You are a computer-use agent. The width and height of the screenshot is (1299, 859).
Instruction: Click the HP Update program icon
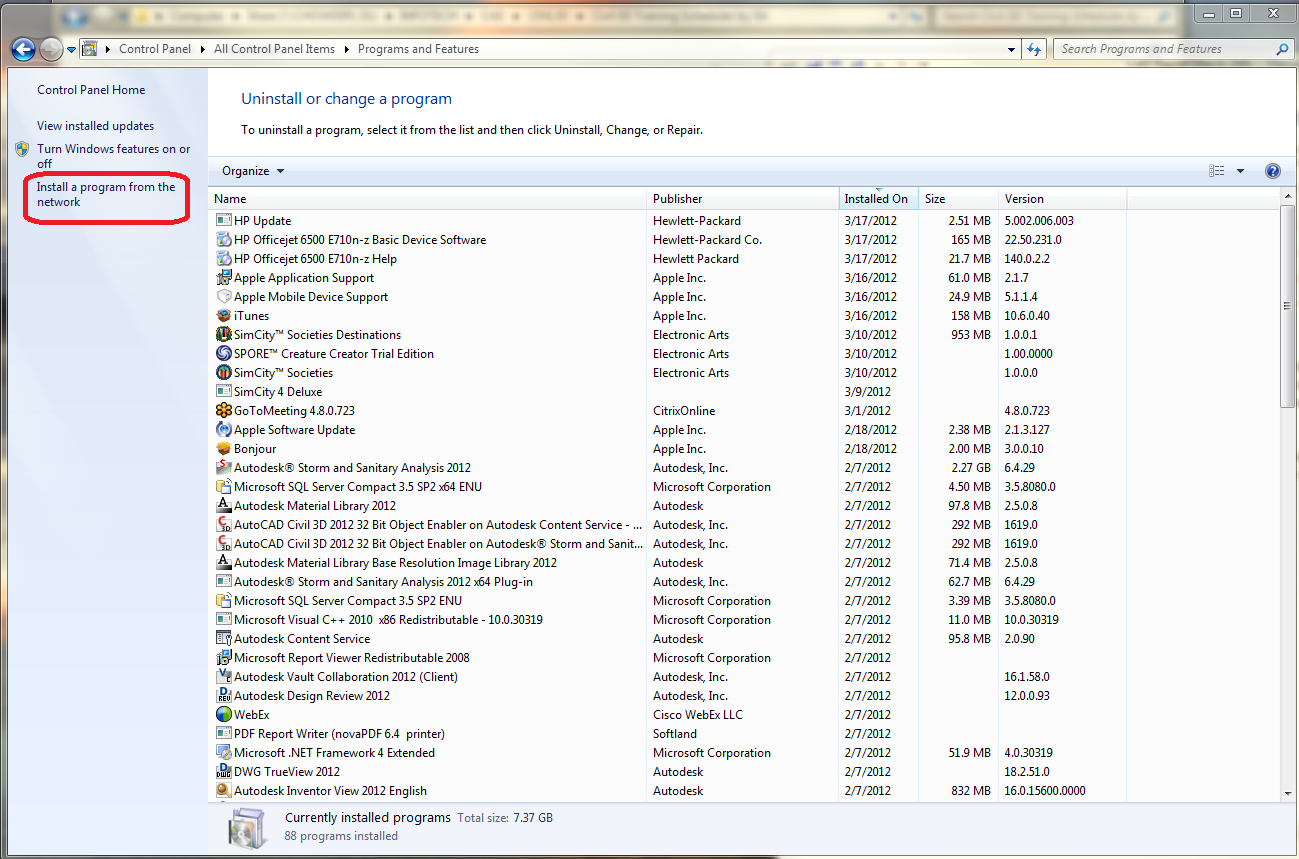(x=223, y=220)
